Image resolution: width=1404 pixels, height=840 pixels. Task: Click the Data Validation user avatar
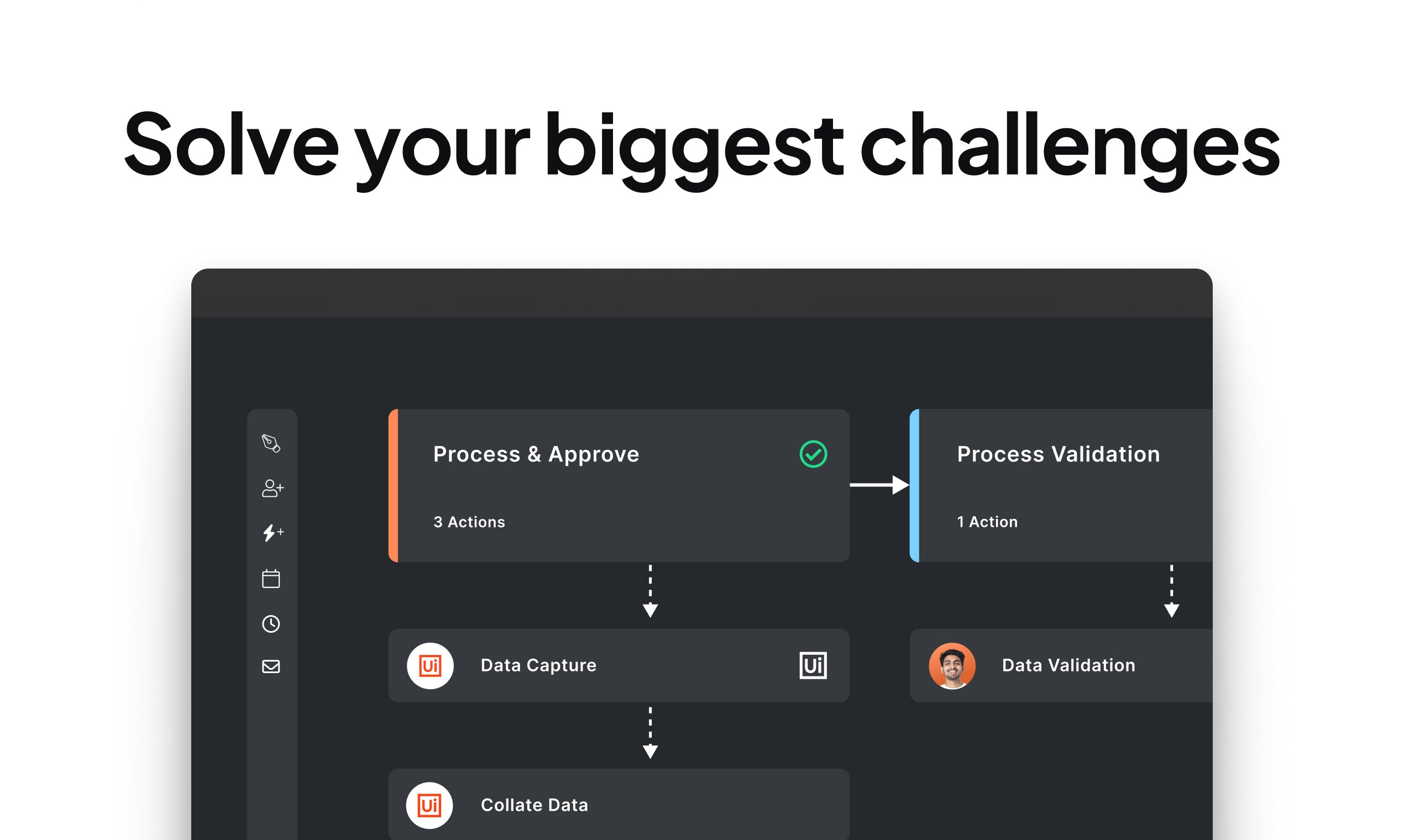point(952,666)
